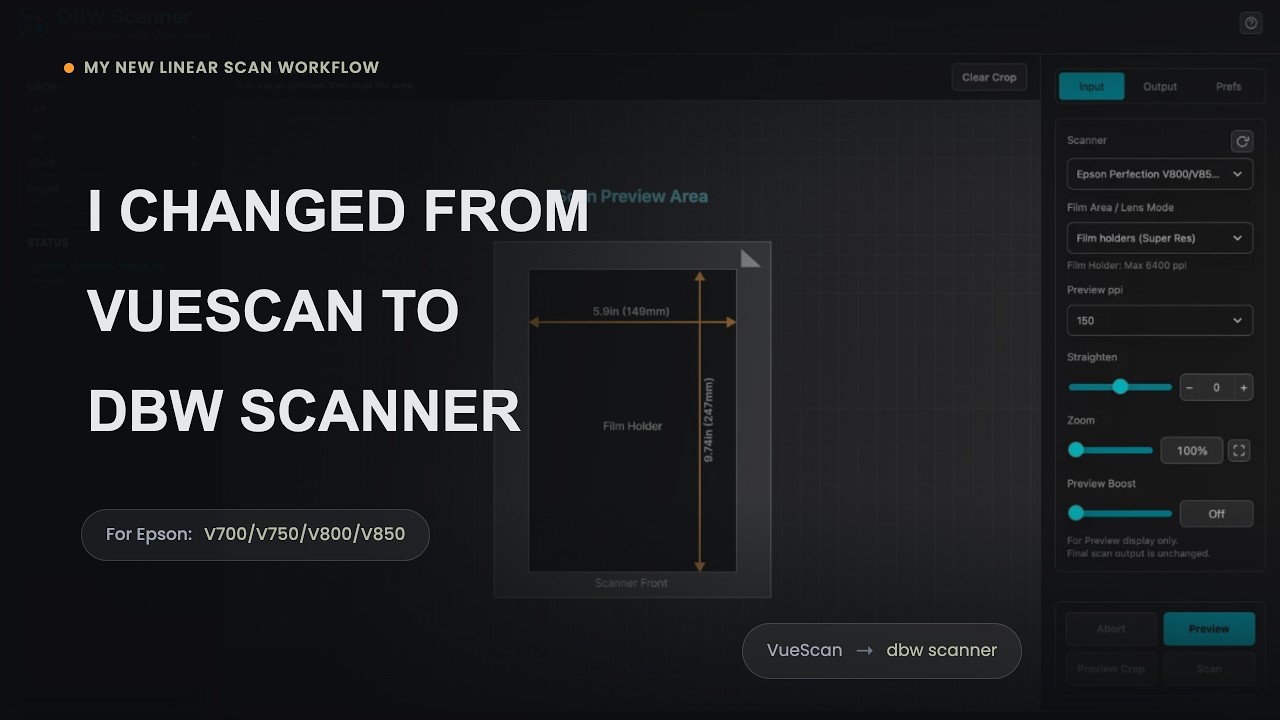Click the Preview button
The image size is (1280, 720).
tap(1209, 629)
